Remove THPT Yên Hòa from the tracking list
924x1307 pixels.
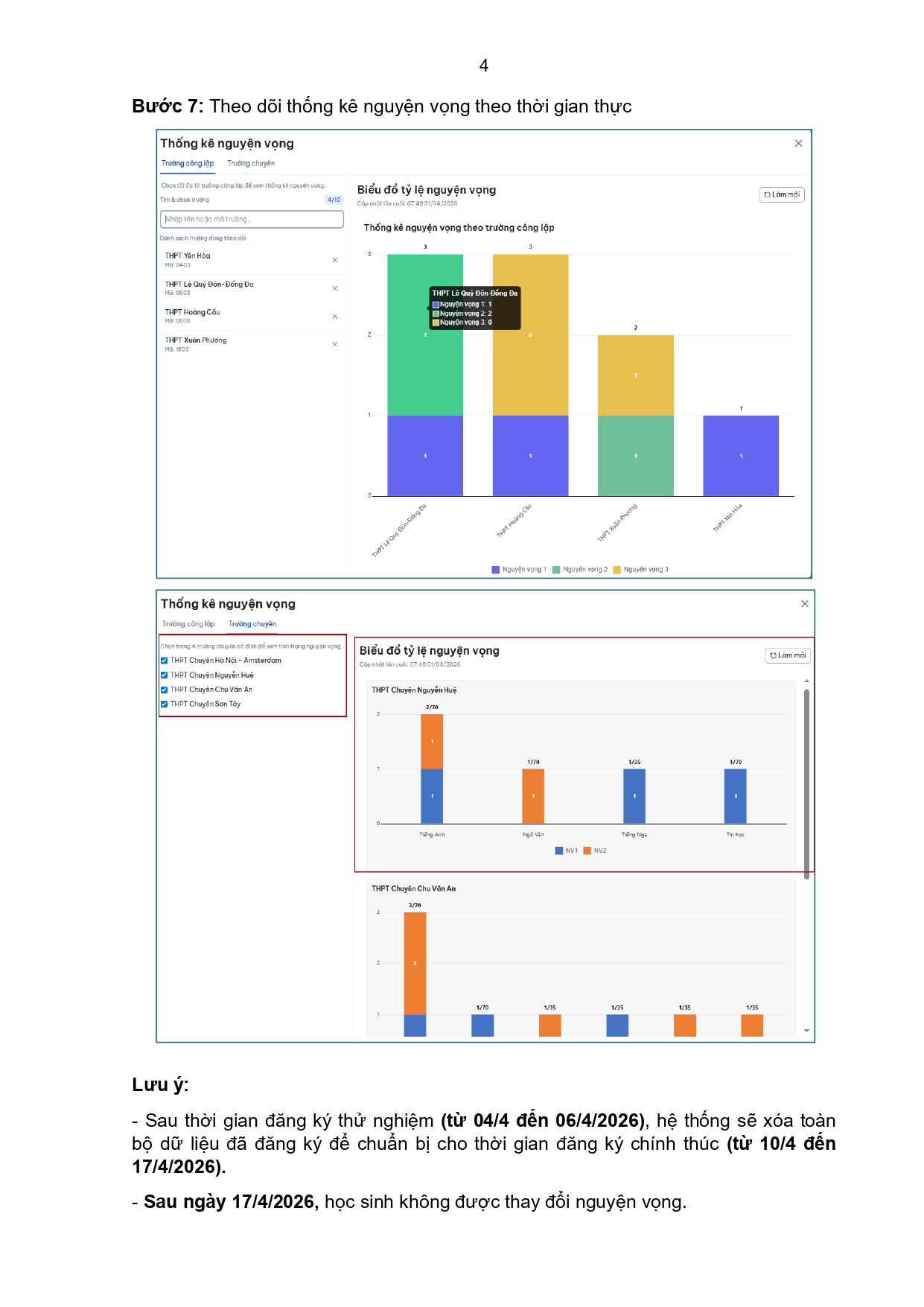point(335,260)
